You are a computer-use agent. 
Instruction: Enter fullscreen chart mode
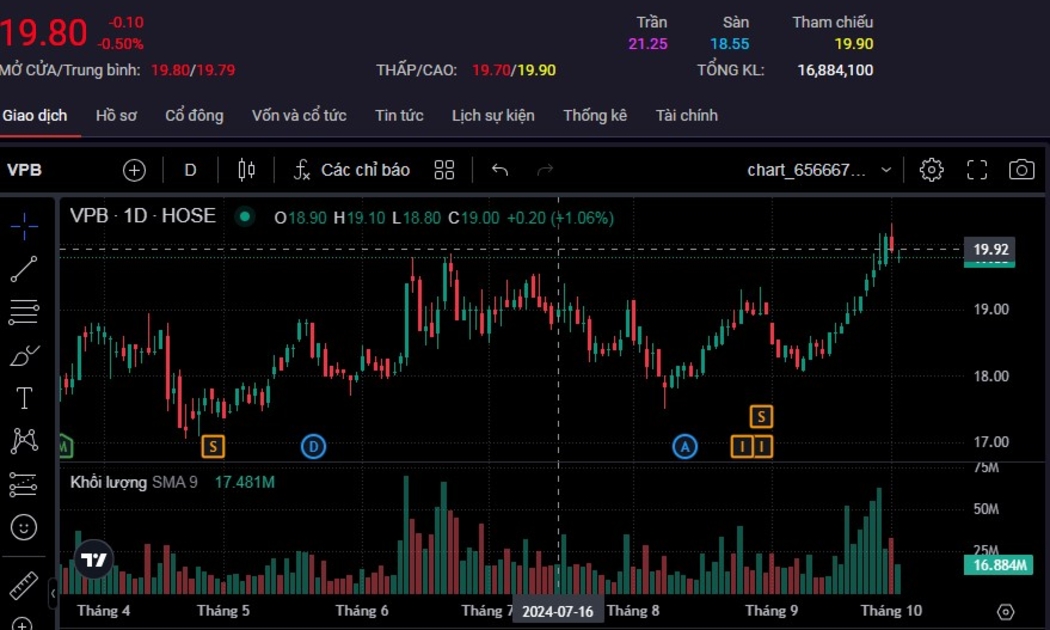tap(977, 170)
